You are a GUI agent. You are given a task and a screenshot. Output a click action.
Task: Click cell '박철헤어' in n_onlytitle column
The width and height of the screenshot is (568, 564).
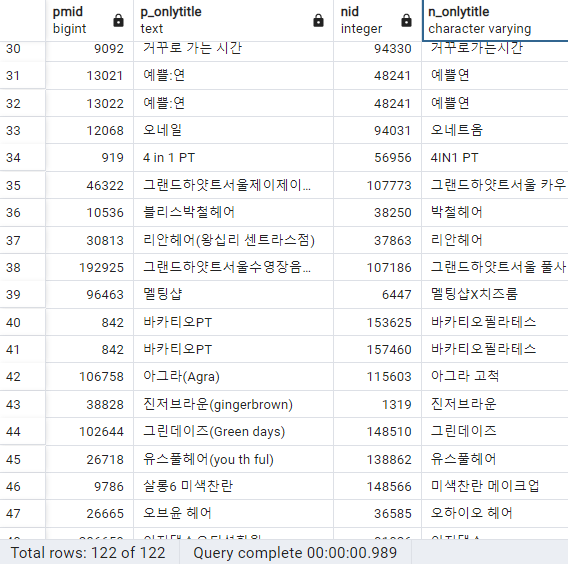coord(495,213)
